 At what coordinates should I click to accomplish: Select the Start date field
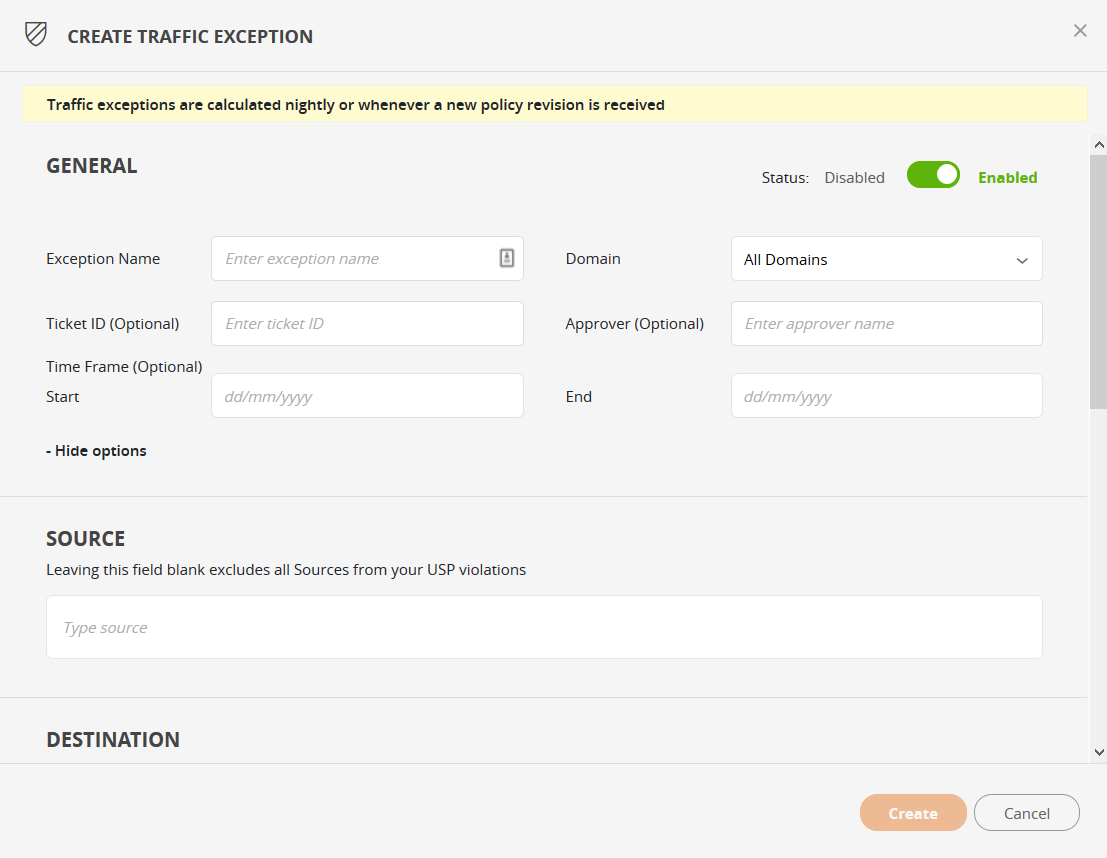click(367, 396)
